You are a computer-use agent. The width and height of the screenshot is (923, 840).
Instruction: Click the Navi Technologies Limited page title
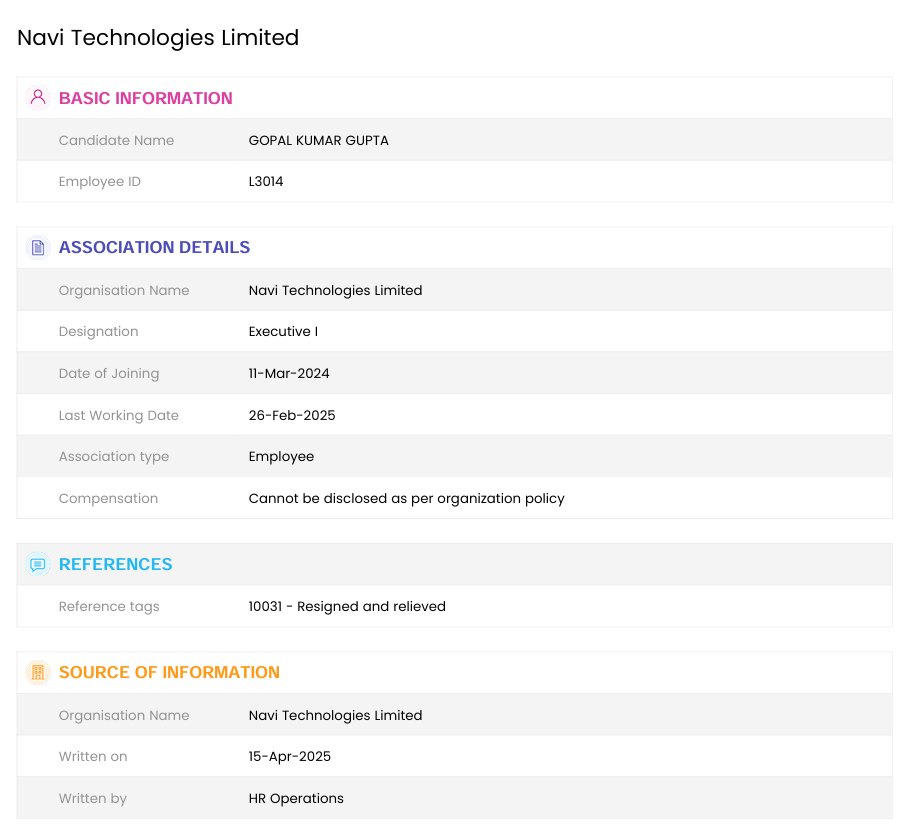click(158, 38)
